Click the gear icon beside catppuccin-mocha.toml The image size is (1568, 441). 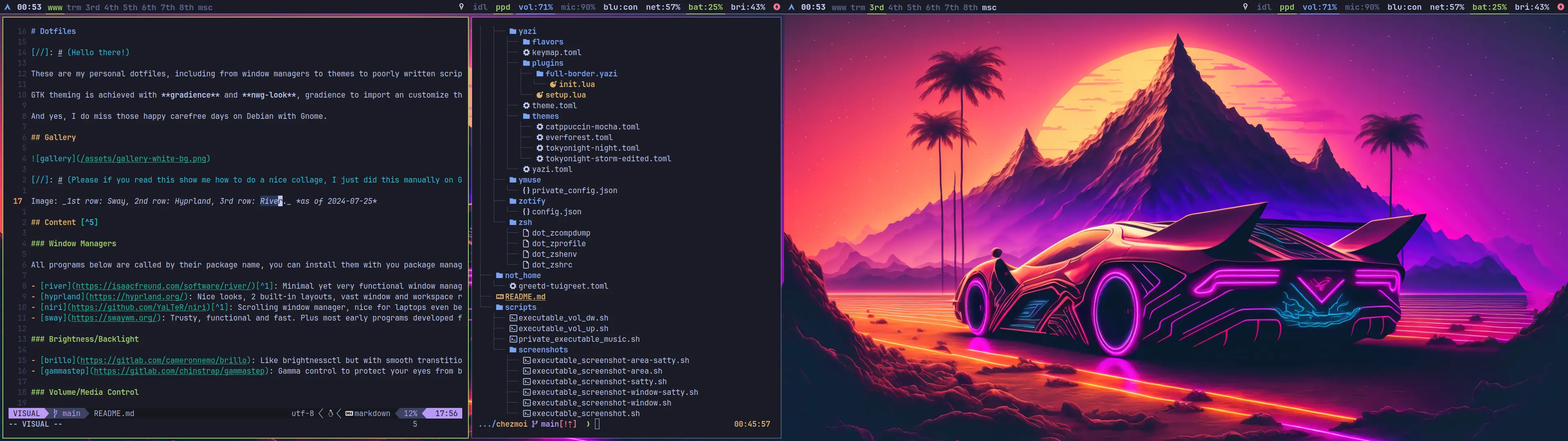pos(540,127)
